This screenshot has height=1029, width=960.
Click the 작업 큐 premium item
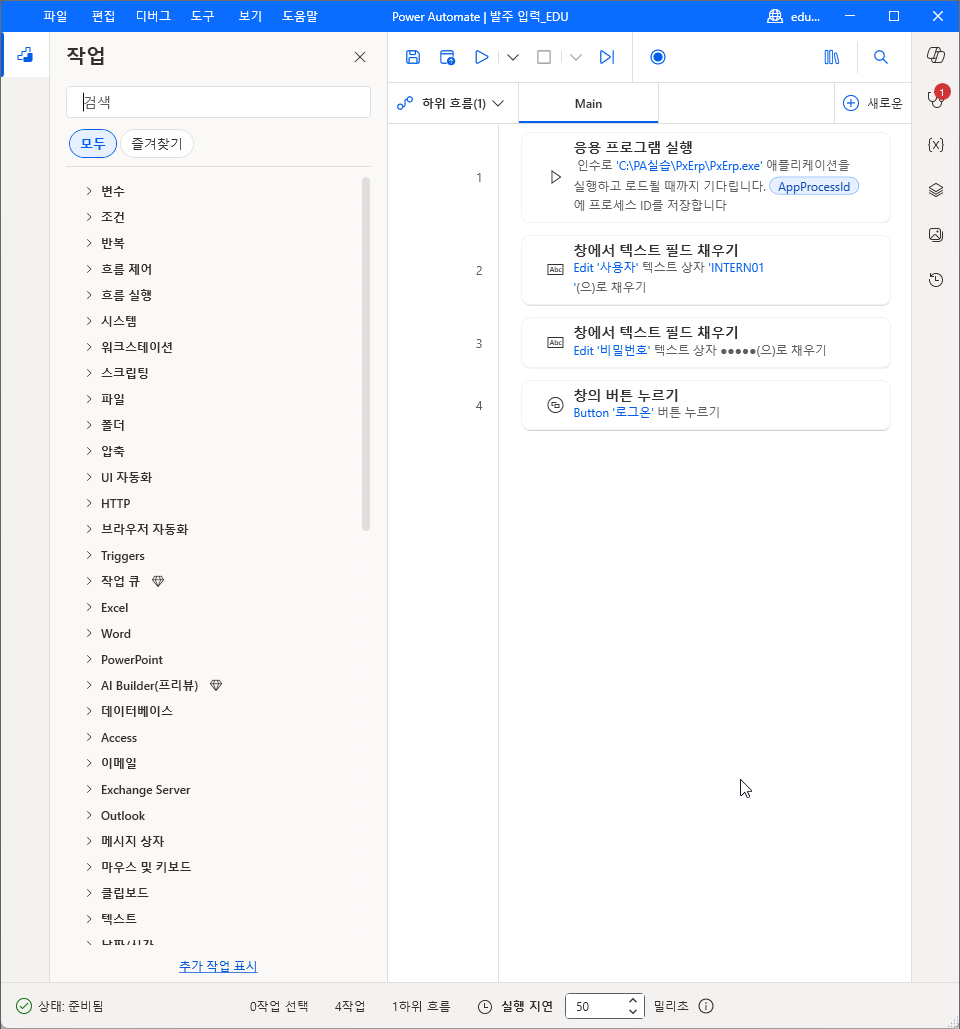[120, 581]
